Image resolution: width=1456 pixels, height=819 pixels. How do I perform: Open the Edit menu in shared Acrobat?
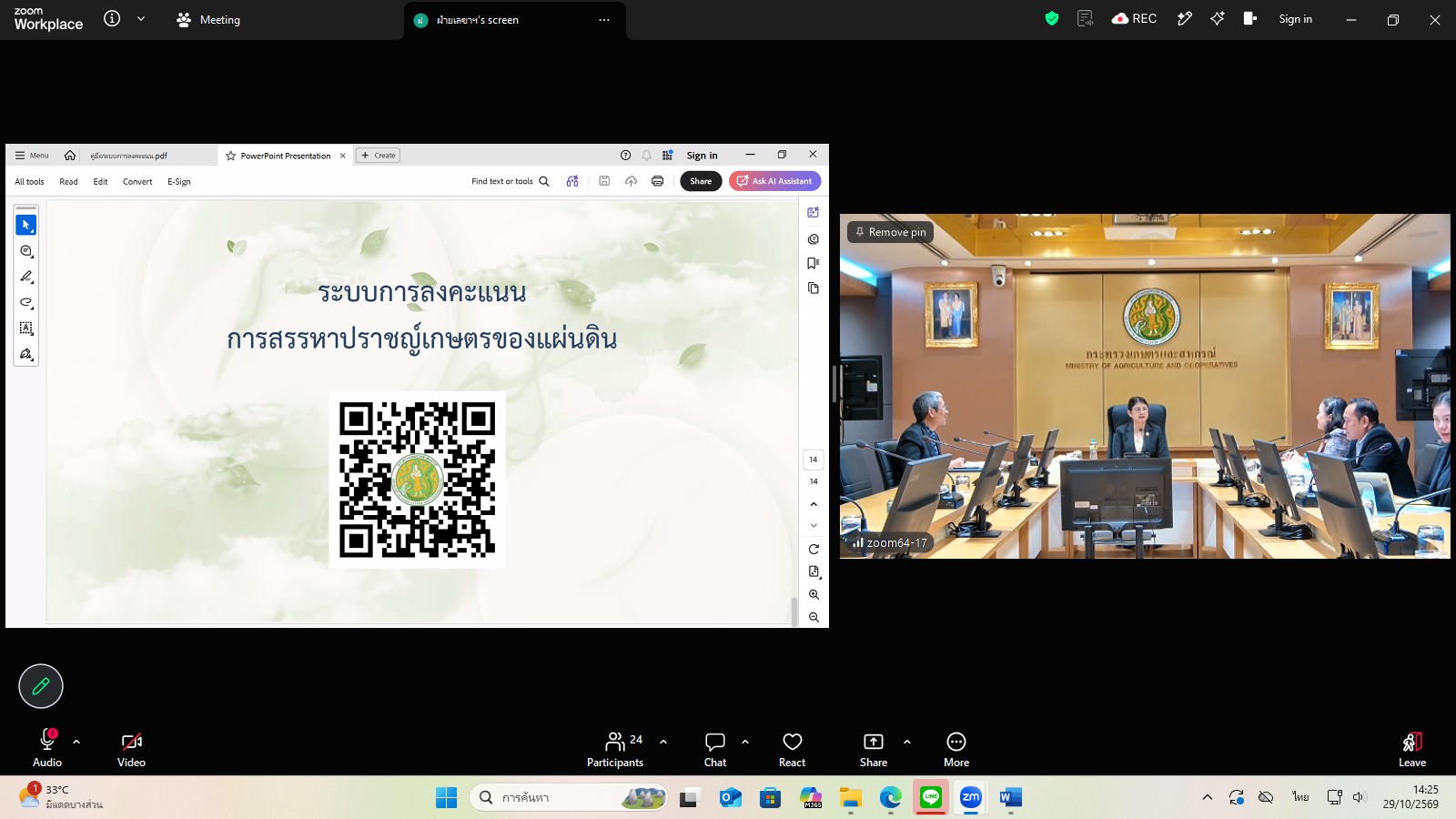coord(100,182)
